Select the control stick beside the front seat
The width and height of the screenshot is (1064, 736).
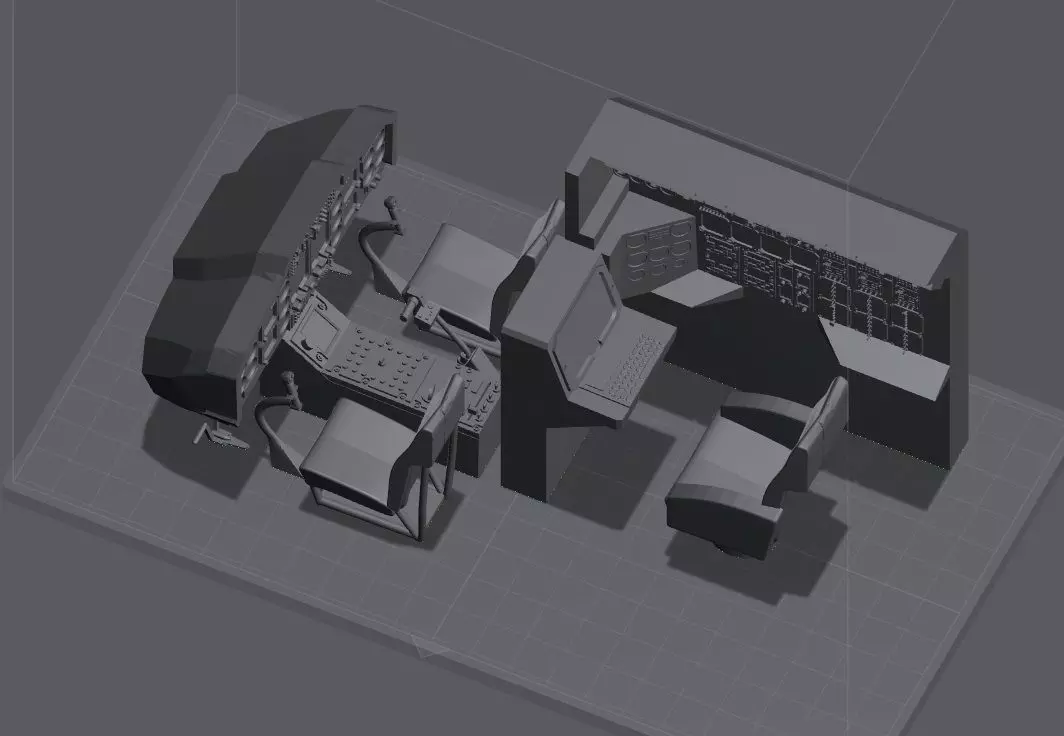pyautogui.click(x=277, y=414)
